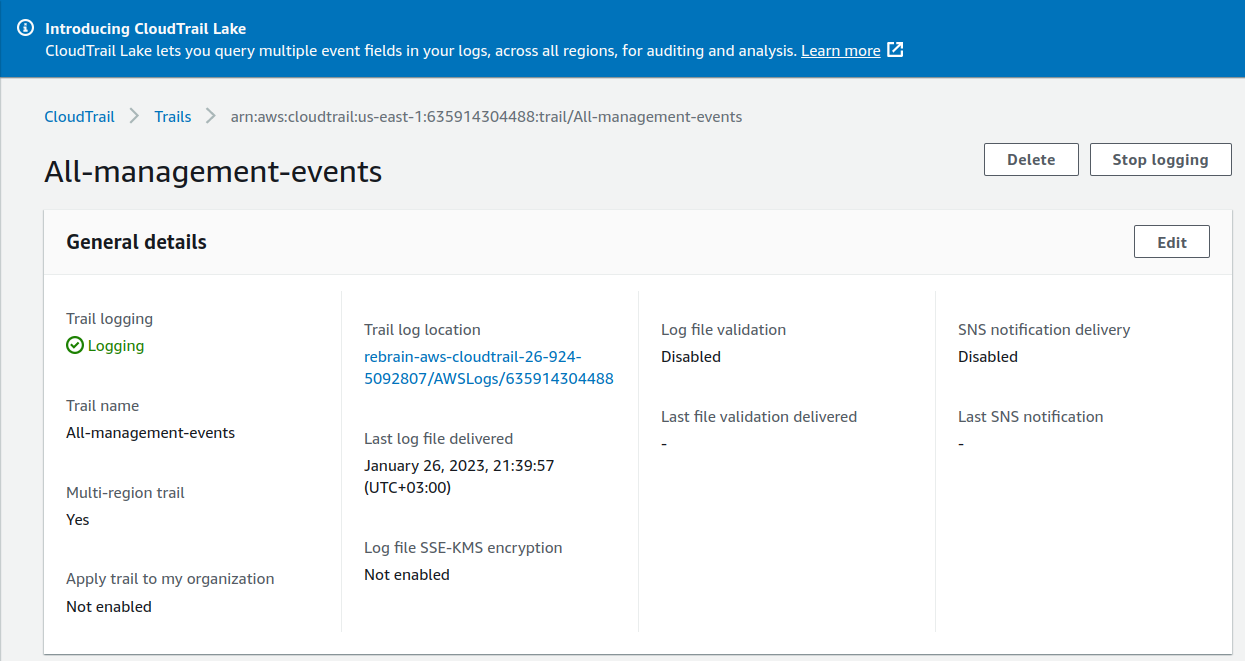Viewport: 1245px width, 661px height.
Task: Click the All-management-events page heading
Action: (213, 172)
